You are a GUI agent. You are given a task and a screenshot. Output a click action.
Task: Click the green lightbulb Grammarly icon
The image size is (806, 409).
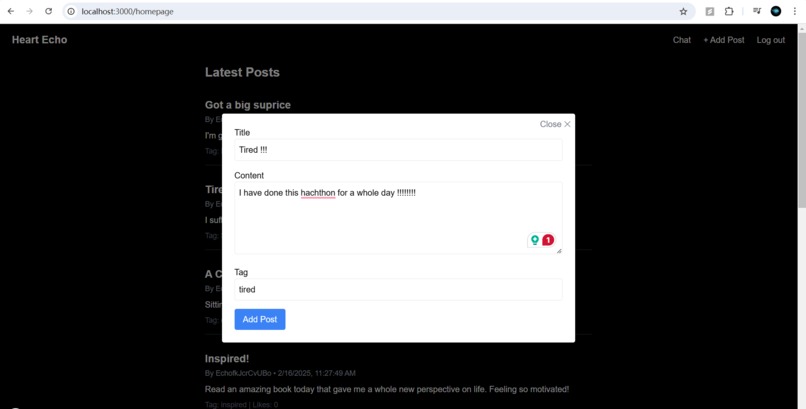click(x=535, y=240)
